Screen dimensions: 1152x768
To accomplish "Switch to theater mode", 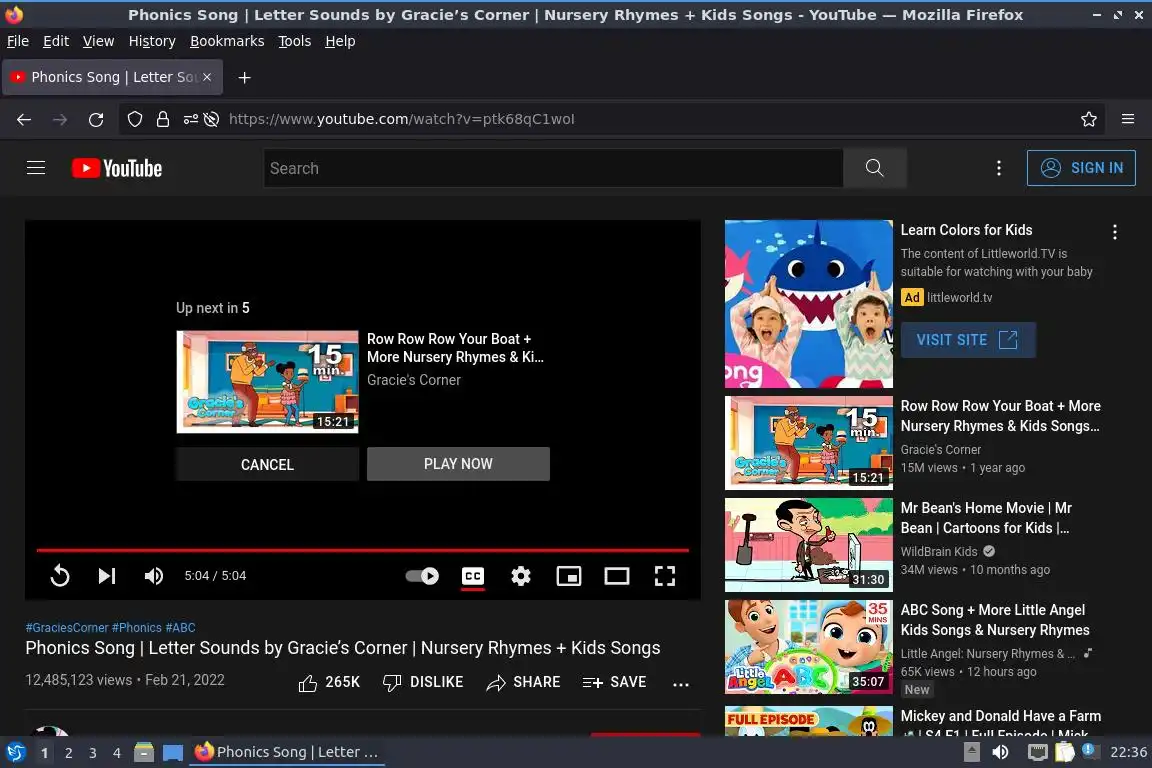I will point(616,576).
